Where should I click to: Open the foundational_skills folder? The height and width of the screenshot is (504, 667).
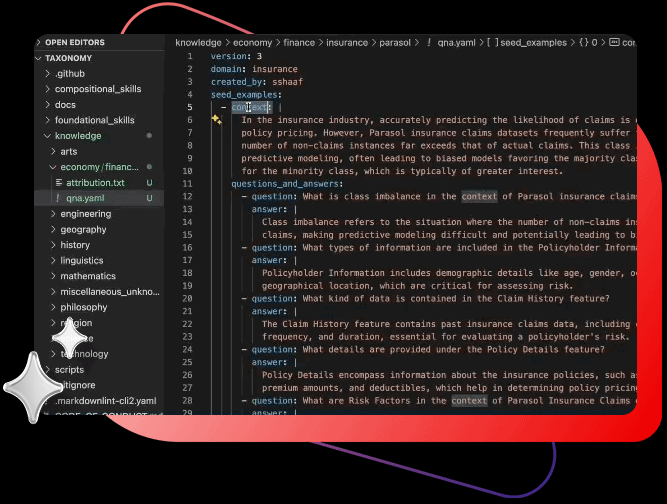pos(94,120)
